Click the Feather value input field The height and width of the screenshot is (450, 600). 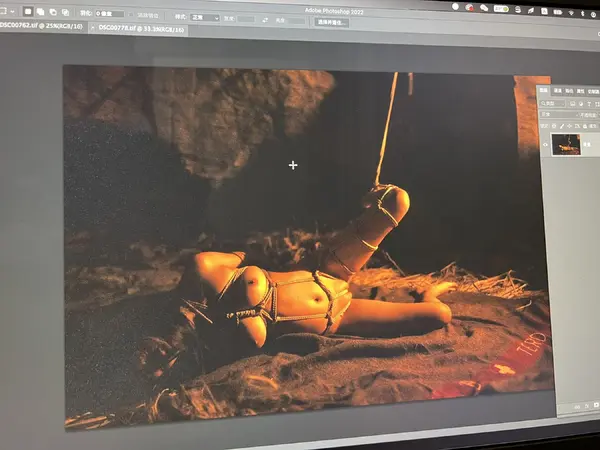point(108,14)
